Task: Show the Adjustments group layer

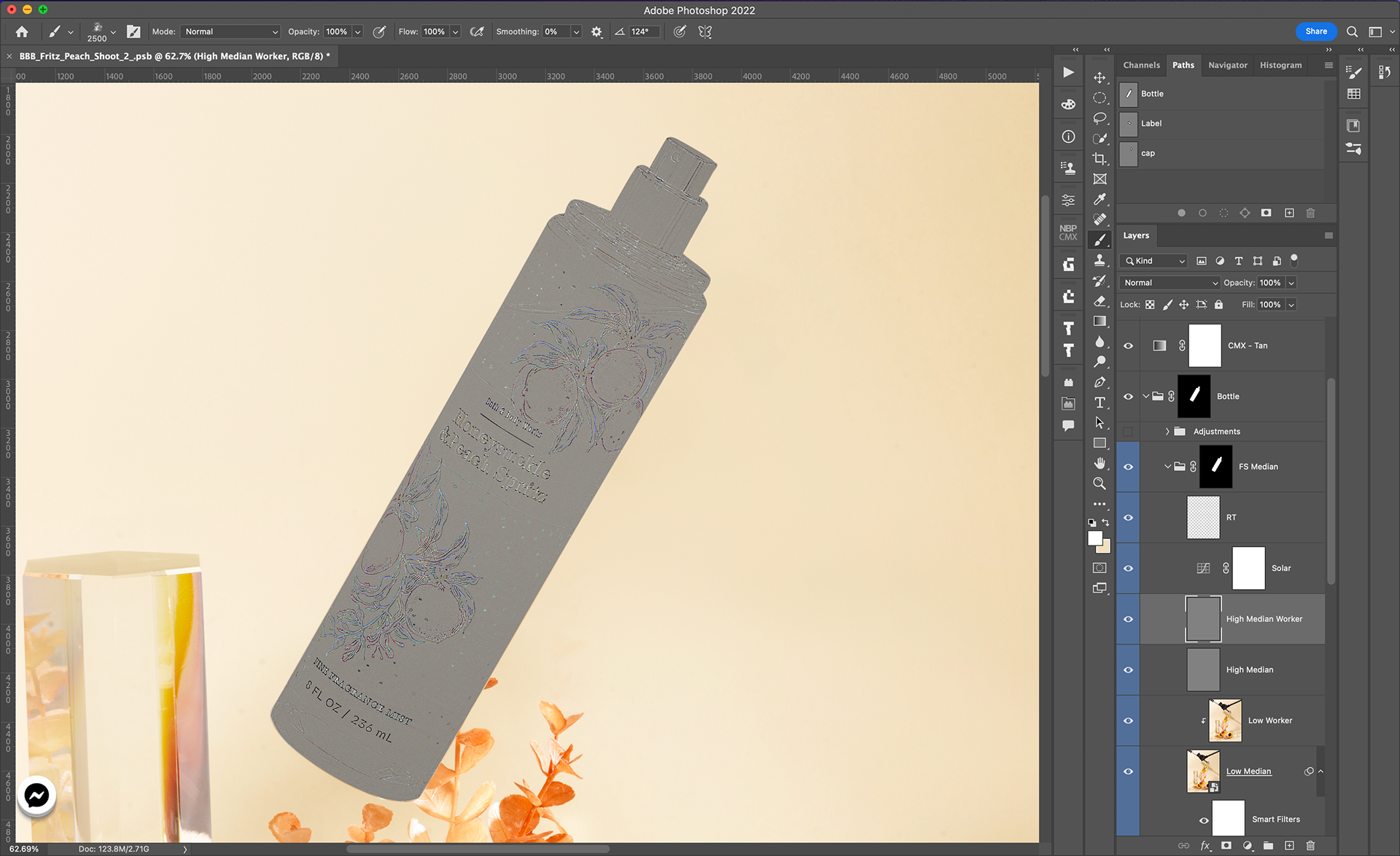Action: 1128,432
